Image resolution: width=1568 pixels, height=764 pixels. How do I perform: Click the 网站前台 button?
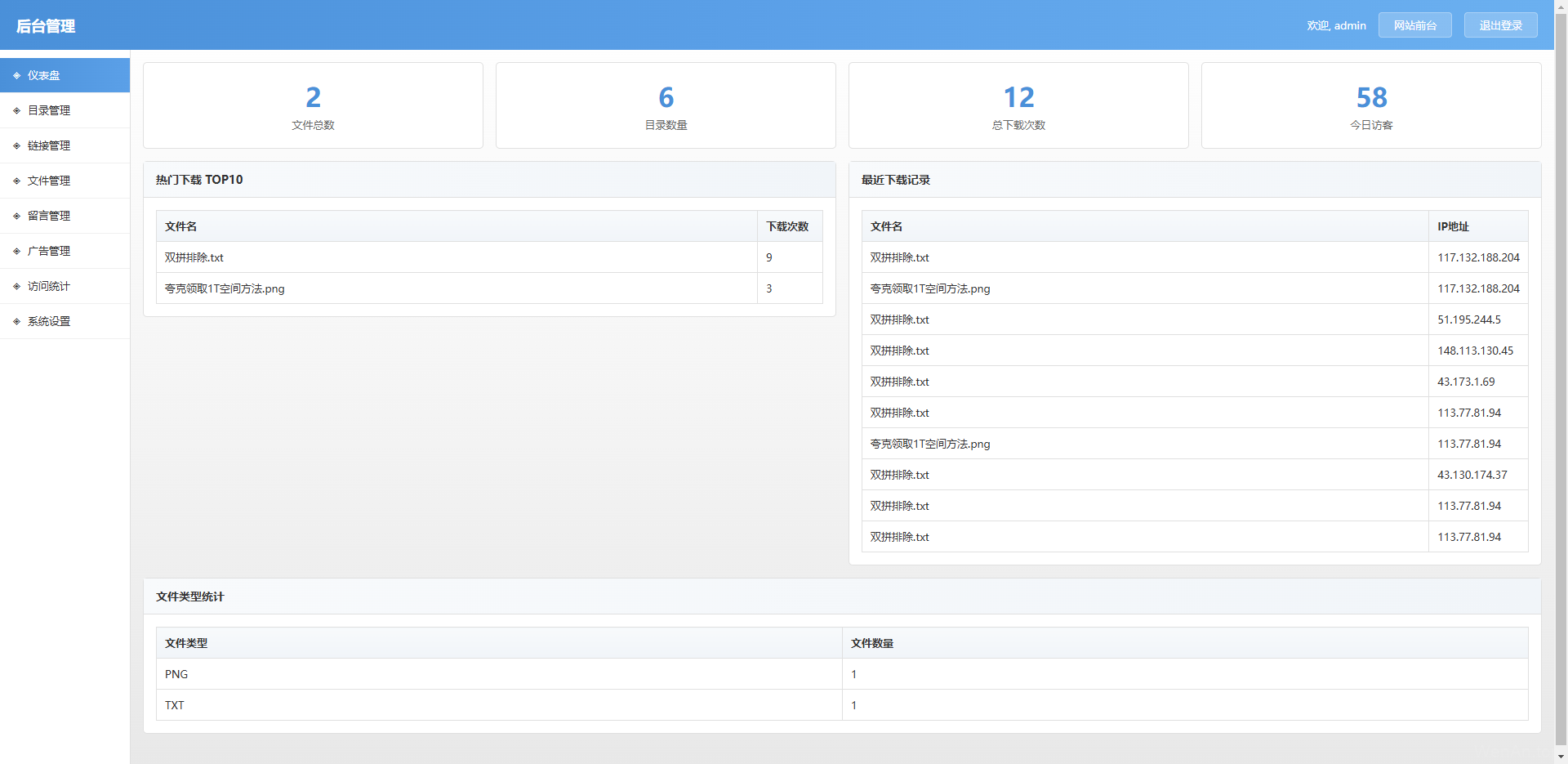tap(1414, 25)
